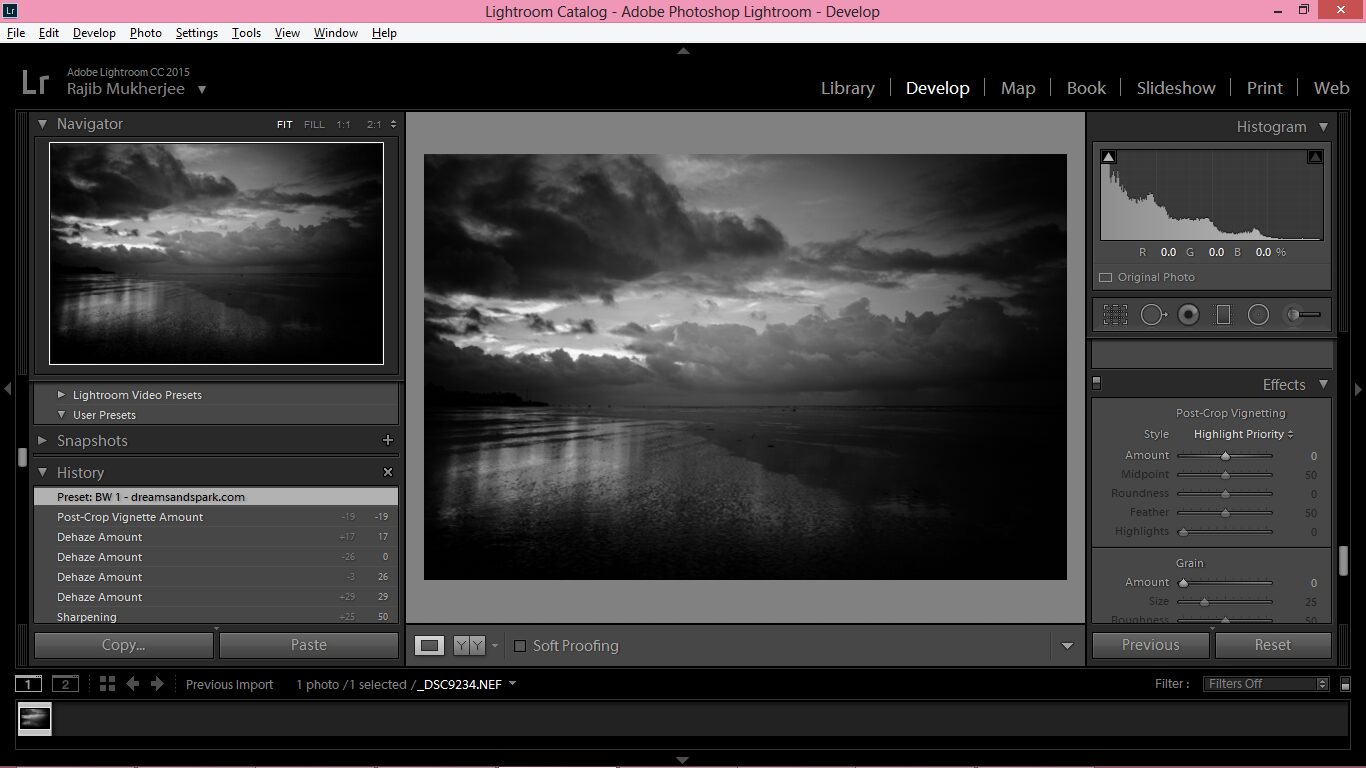Viewport: 1366px width, 768px height.
Task: Open the Highlight Priority style dropdown
Action: pyautogui.click(x=1244, y=434)
